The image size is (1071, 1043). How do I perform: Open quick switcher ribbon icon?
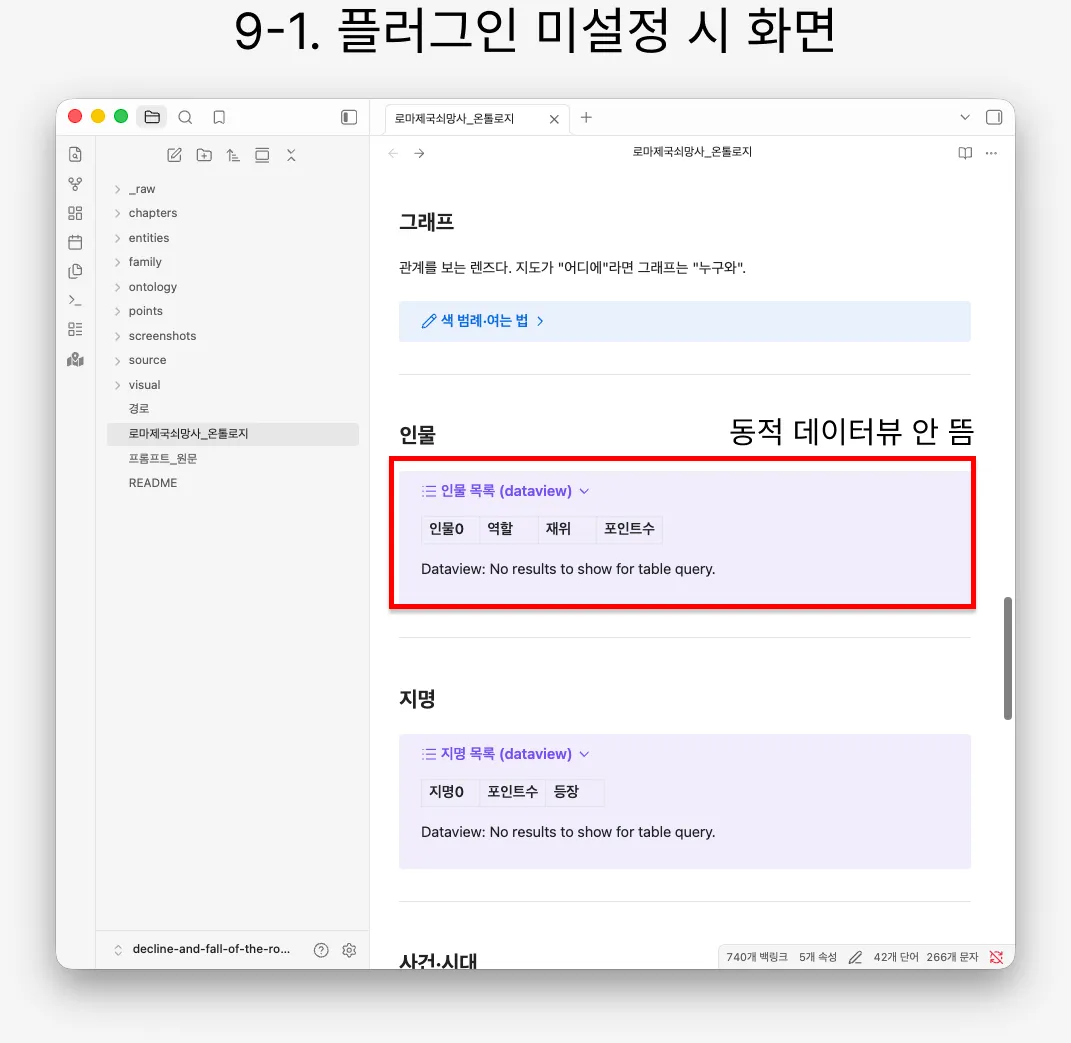[x=75, y=154]
